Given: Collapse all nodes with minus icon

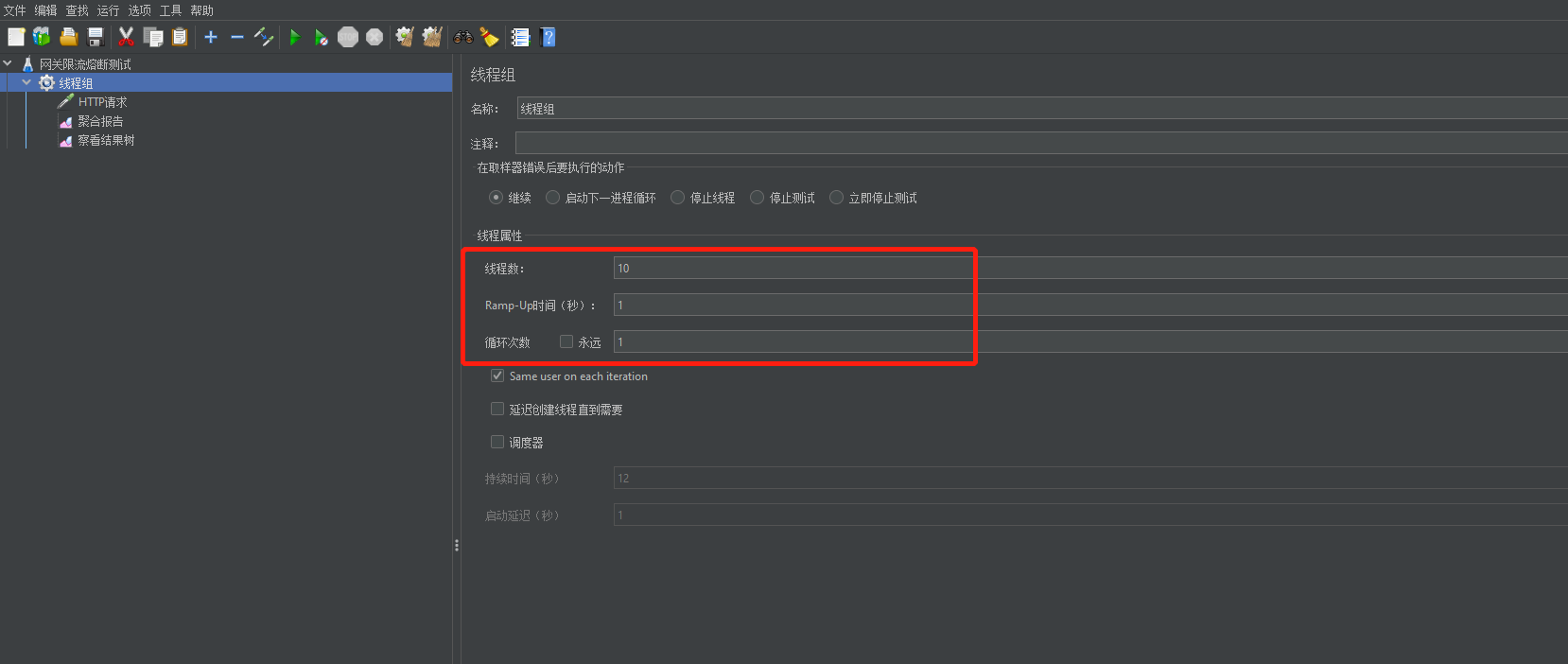Looking at the screenshot, I should [x=237, y=37].
